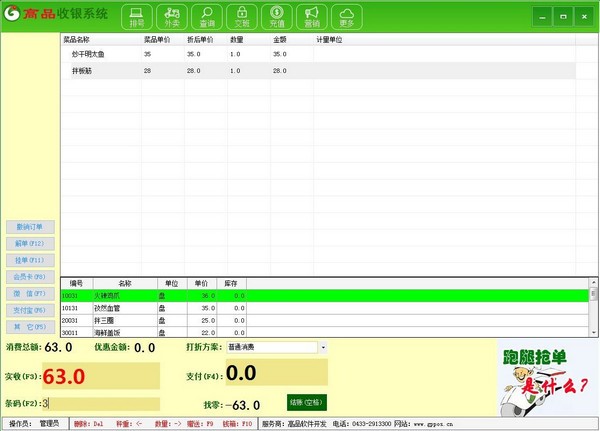600x431 pixels.
Task: Click the 排号 queue number icon
Action: coord(136,16)
